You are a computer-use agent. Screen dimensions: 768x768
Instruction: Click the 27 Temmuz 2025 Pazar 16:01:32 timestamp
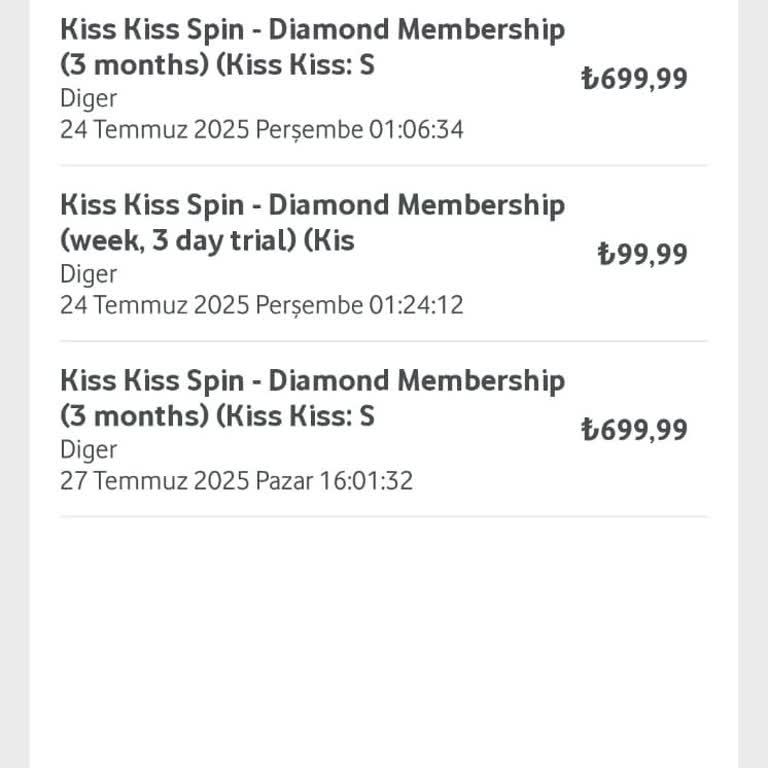(236, 481)
